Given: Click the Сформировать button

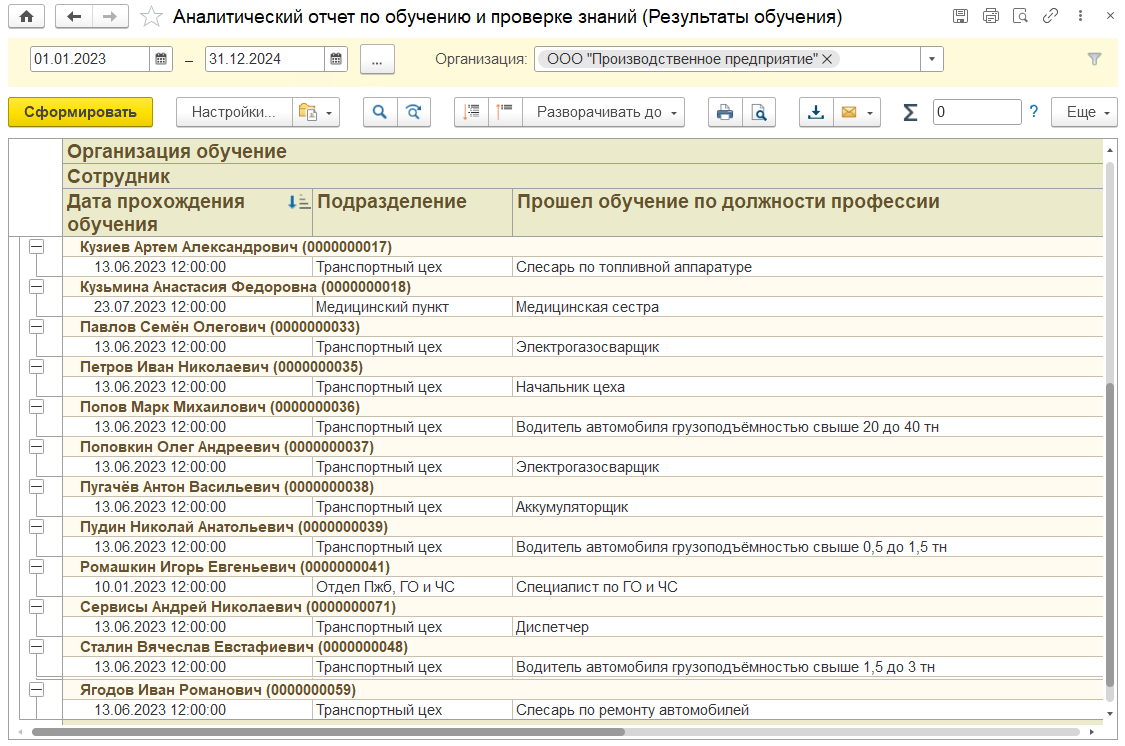Looking at the screenshot, I should (x=80, y=113).
